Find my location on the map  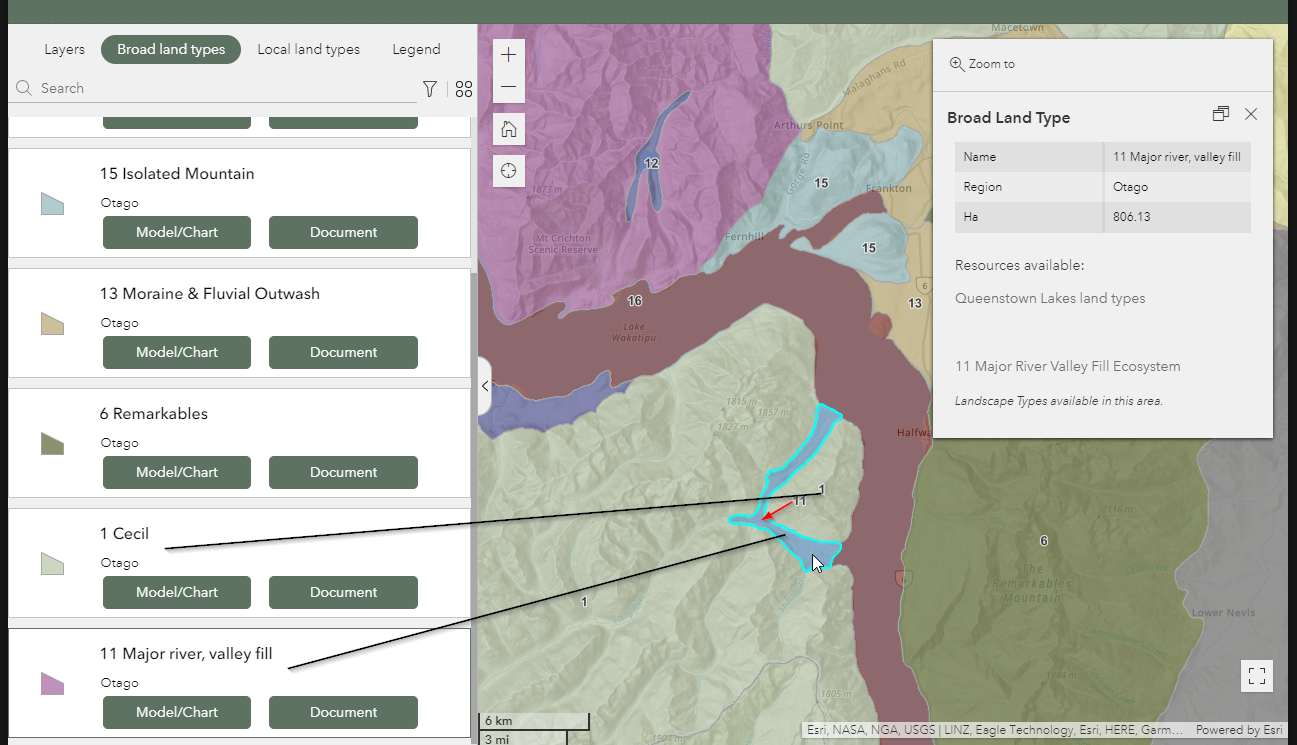click(509, 170)
